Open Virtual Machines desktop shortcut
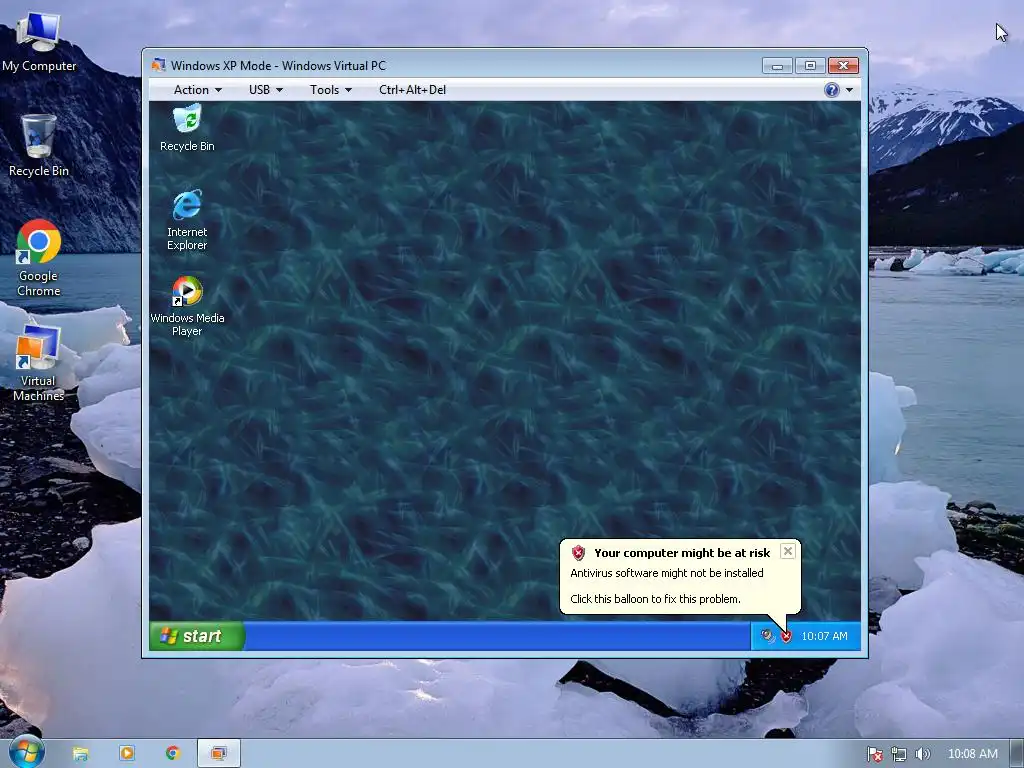Image resolution: width=1024 pixels, height=768 pixels. [x=39, y=362]
